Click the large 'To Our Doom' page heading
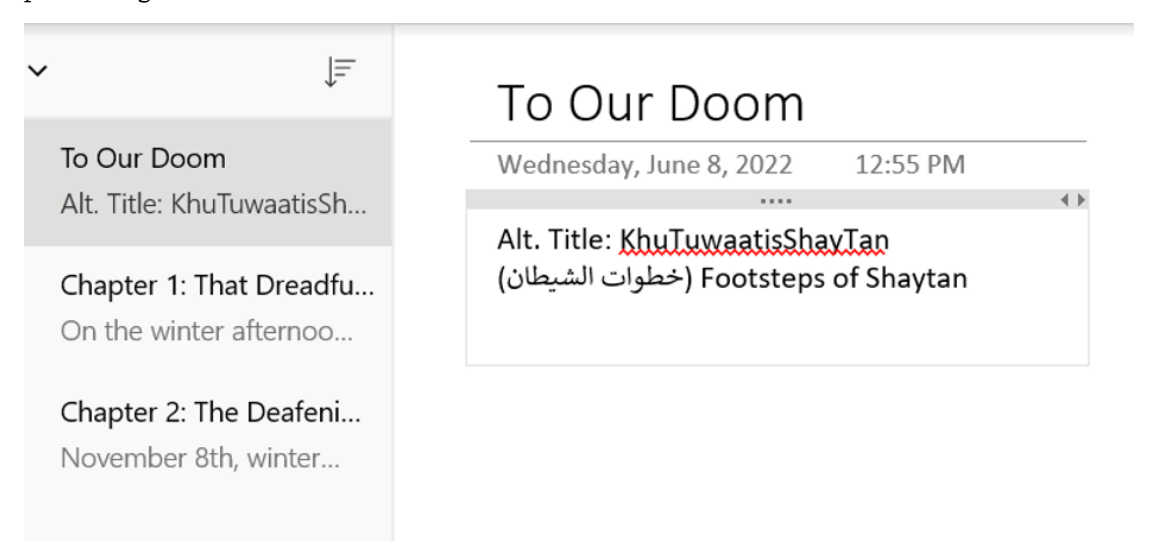Screen dimensions: 1170x556 click(x=651, y=103)
